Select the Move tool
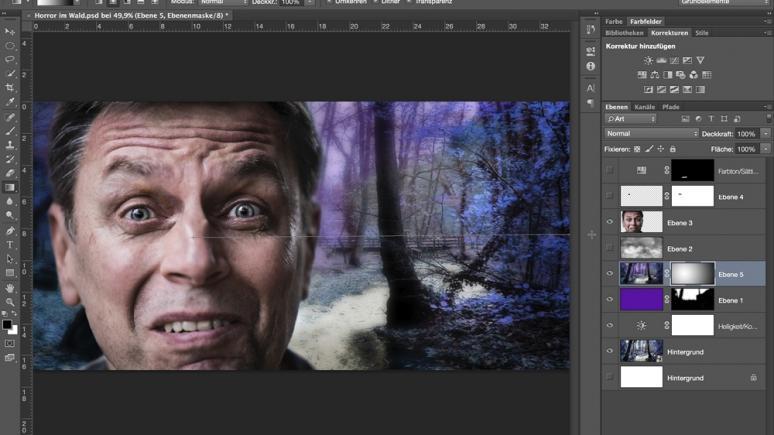774x435 pixels. 10,32
